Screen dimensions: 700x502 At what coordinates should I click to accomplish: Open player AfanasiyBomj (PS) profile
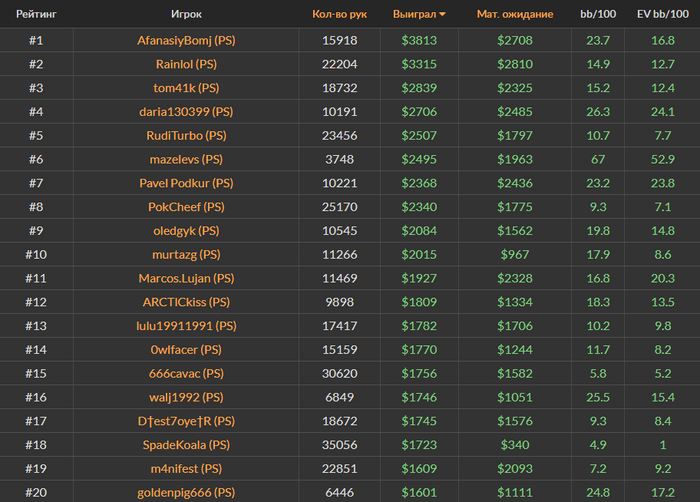(186, 41)
